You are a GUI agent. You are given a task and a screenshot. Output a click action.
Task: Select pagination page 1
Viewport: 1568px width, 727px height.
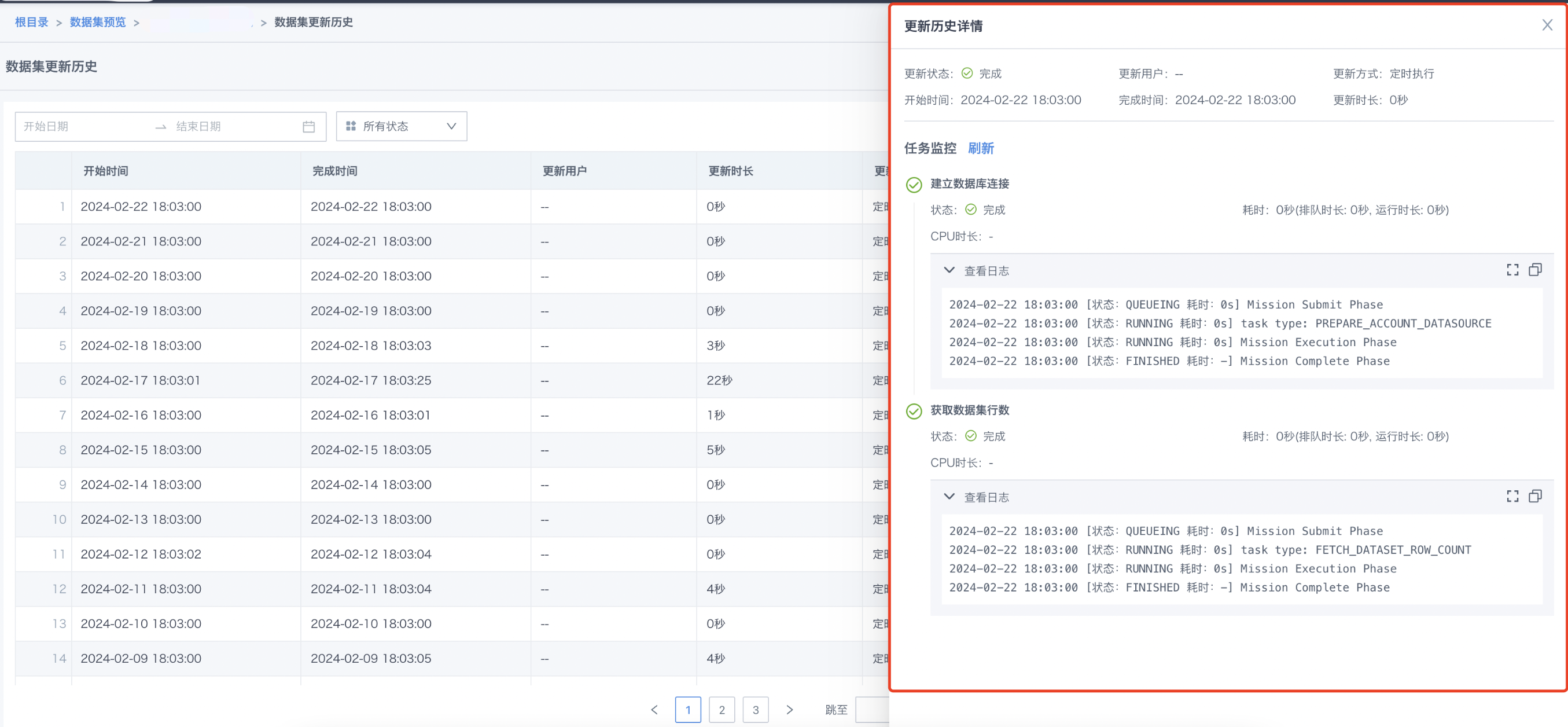pyautogui.click(x=688, y=709)
